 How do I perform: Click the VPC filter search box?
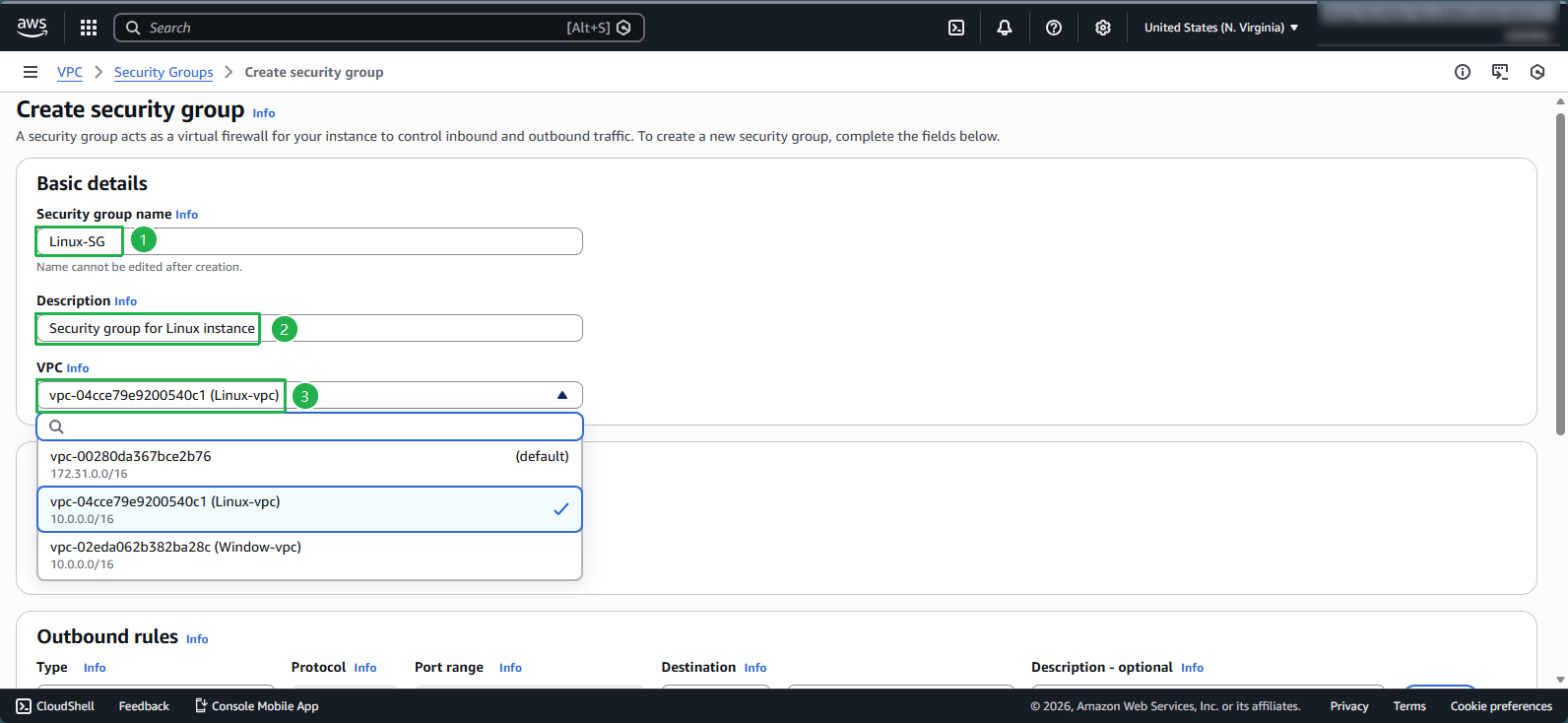309,427
